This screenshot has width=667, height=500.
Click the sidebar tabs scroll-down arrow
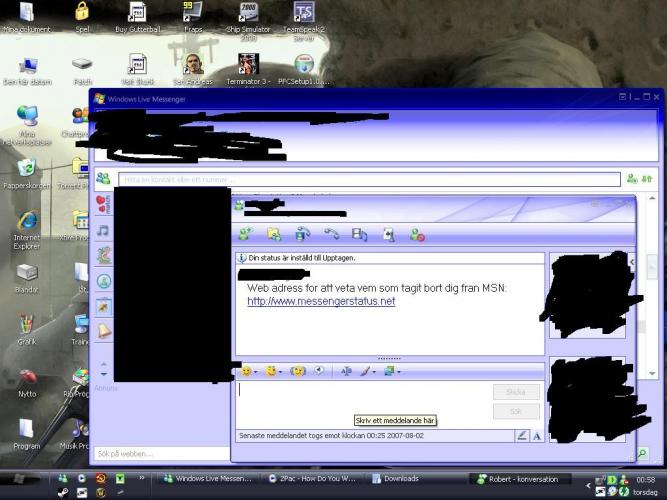point(104,374)
